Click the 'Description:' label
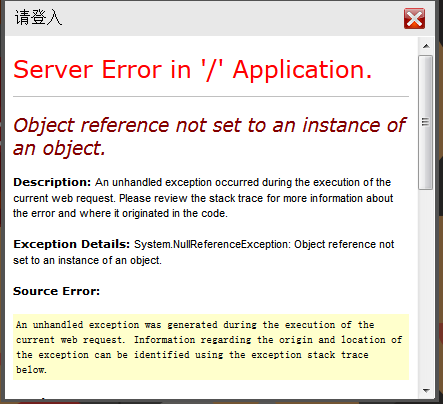The image size is (443, 404). click(x=52, y=182)
